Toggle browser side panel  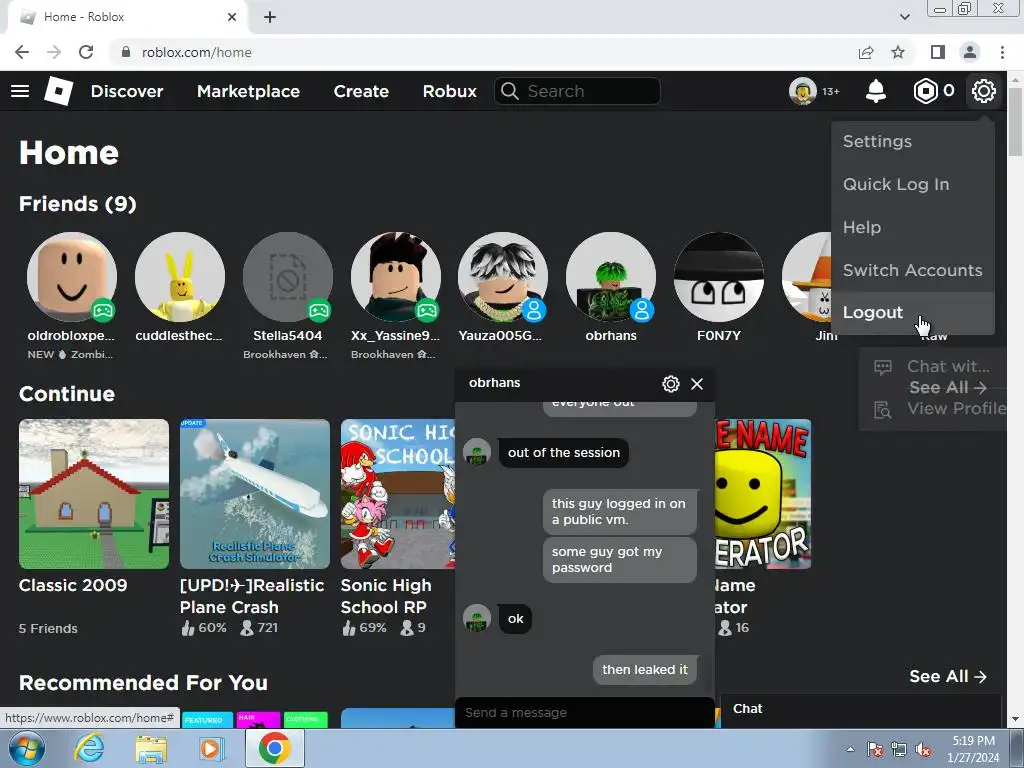pos(938,52)
